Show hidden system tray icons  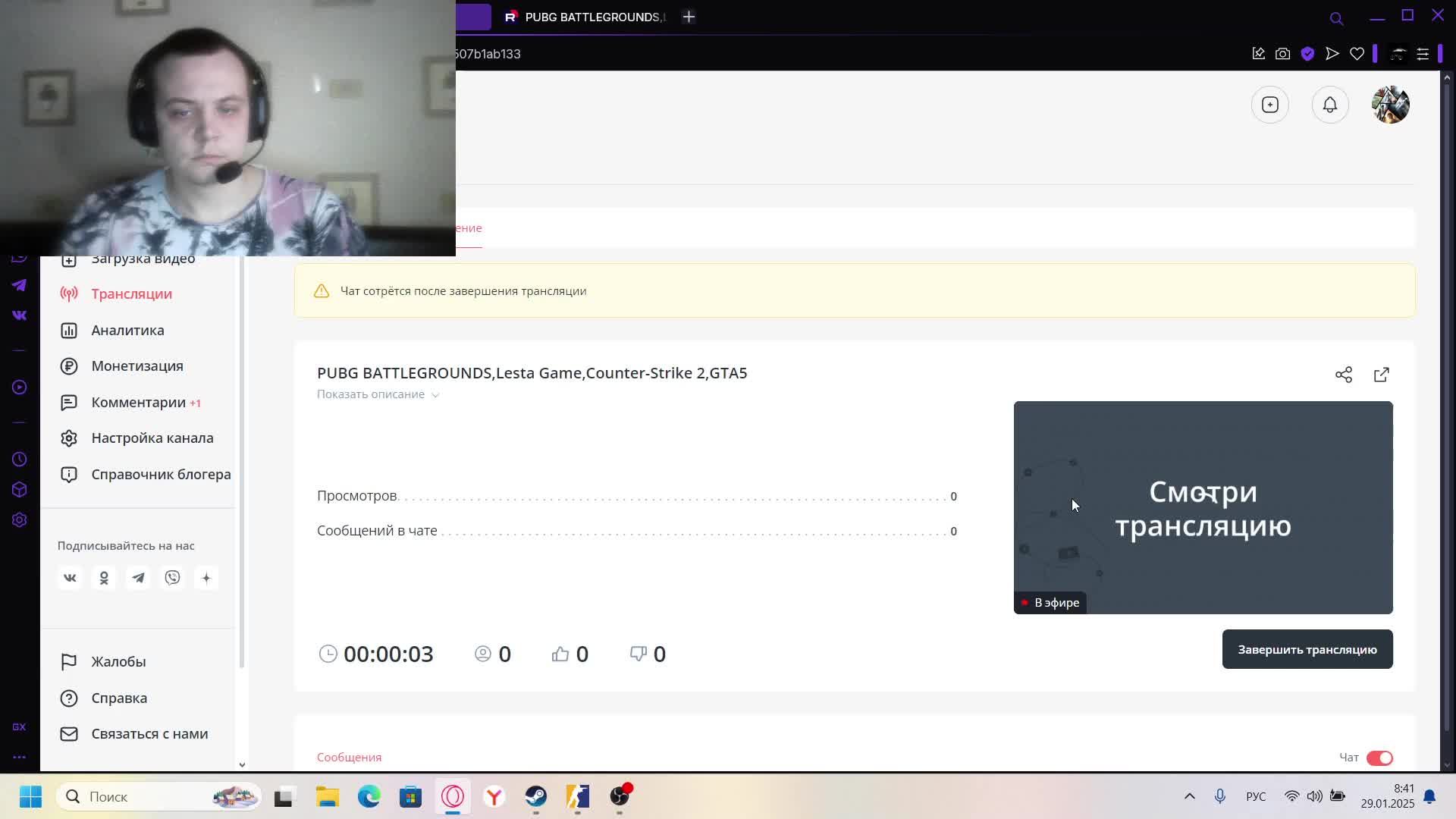click(x=1189, y=796)
